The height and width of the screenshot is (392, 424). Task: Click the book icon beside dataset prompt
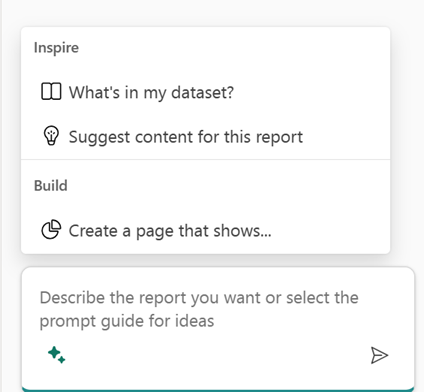coord(51,91)
